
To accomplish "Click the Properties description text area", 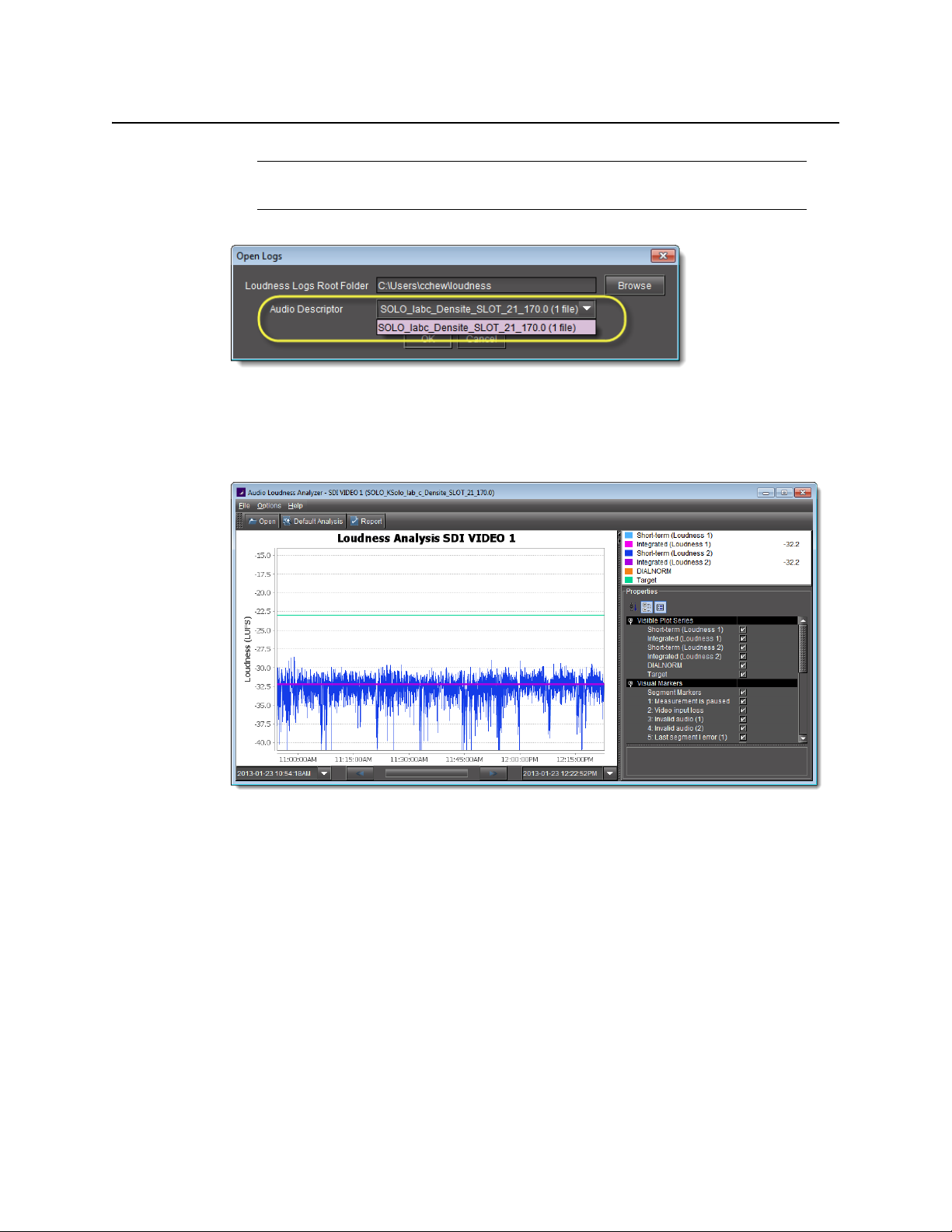I will pyautogui.click(x=717, y=761).
